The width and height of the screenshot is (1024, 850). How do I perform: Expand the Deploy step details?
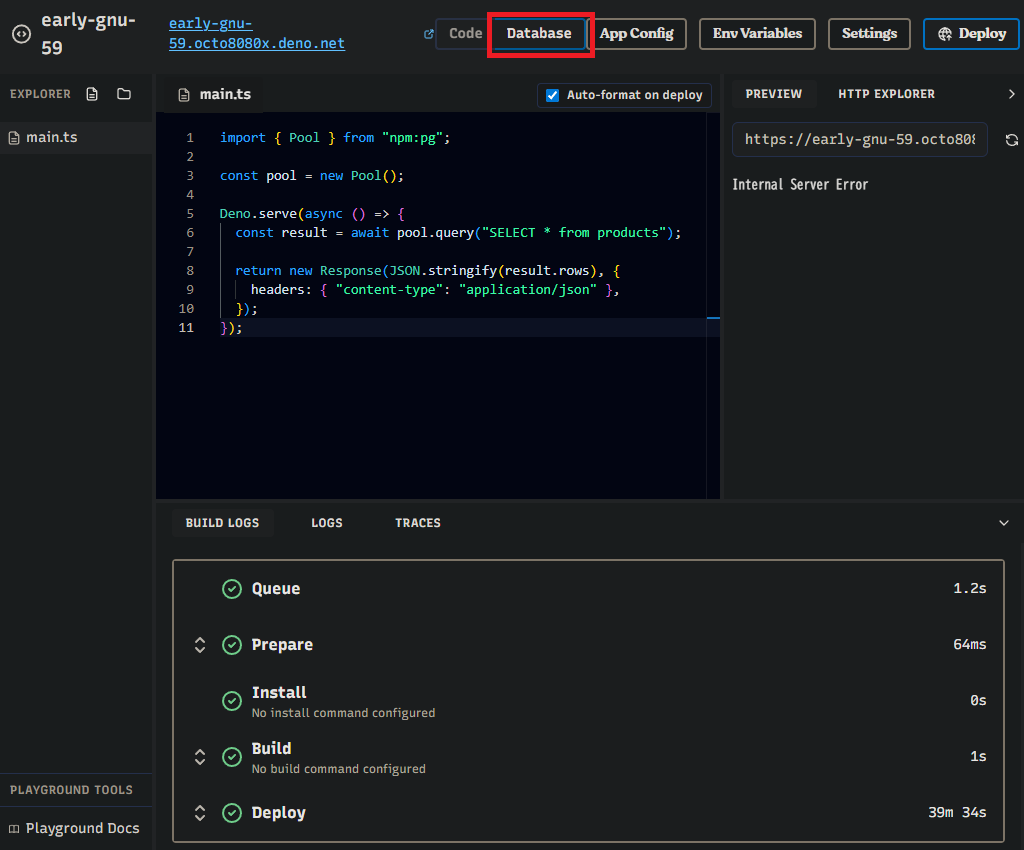200,813
